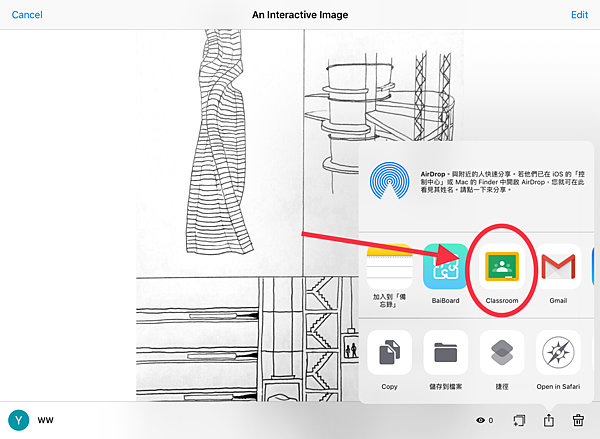Choose the Copy action

(x=390, y=353)
